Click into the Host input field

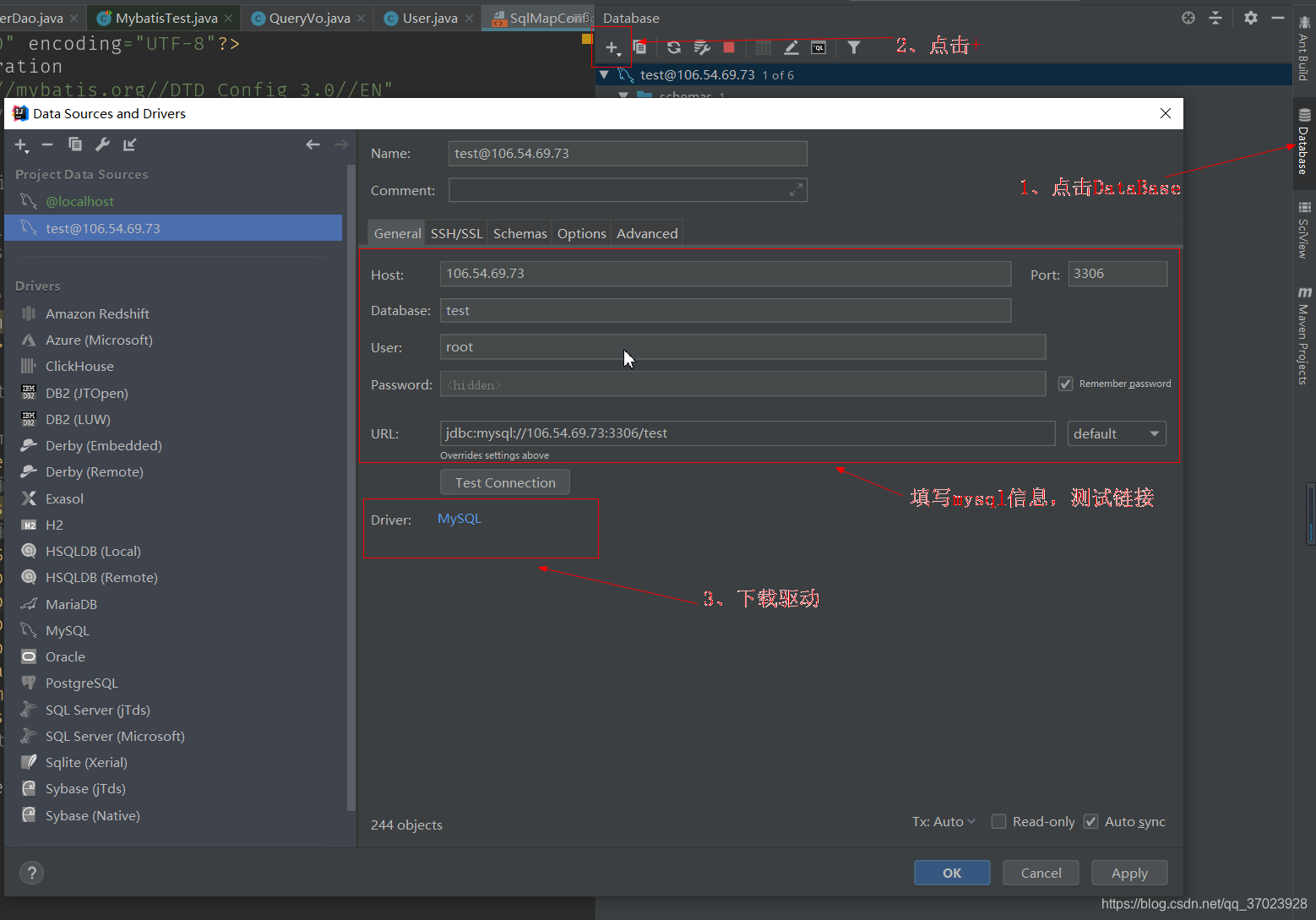coord(726,274)
